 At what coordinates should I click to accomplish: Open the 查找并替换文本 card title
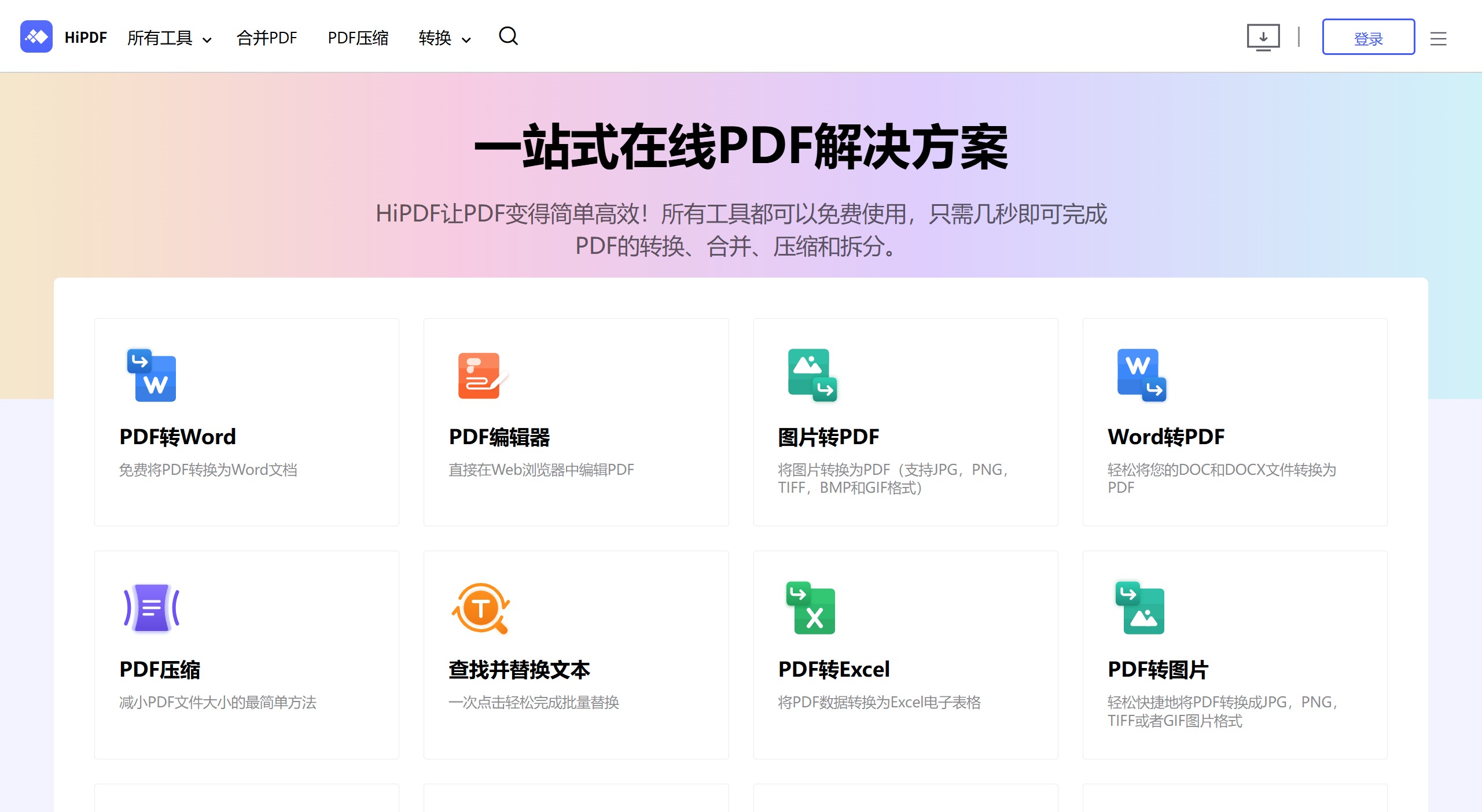[519, 670]
